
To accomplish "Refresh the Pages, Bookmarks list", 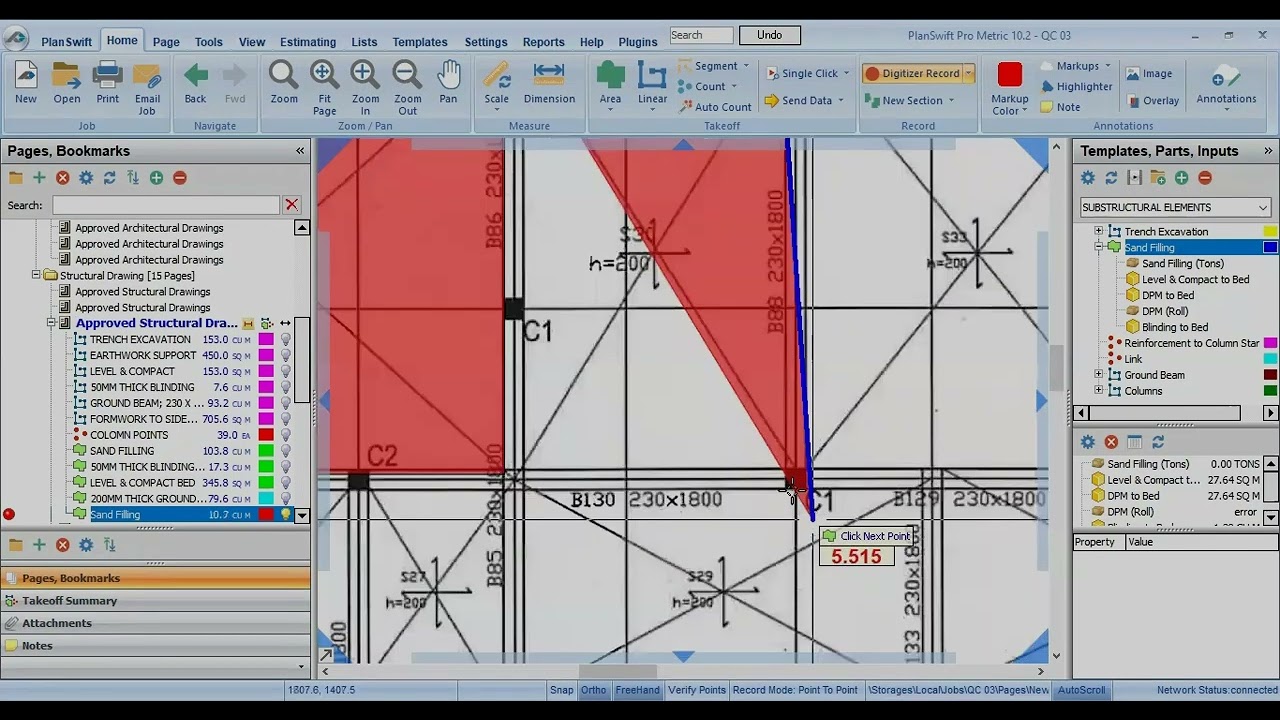I will [x=109, y=178].
